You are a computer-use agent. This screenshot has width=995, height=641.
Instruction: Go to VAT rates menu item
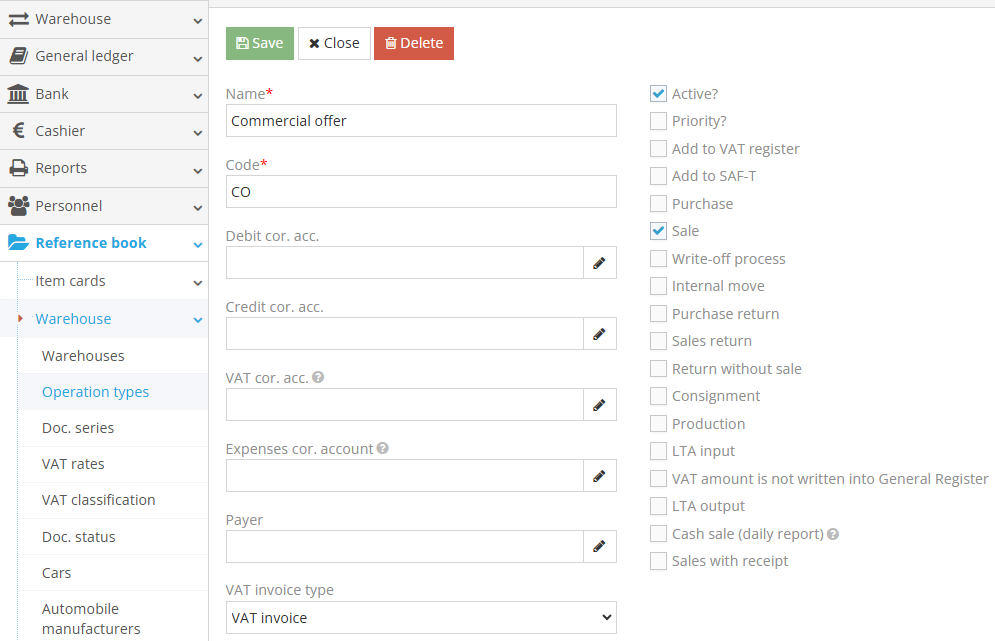point(73,464)
